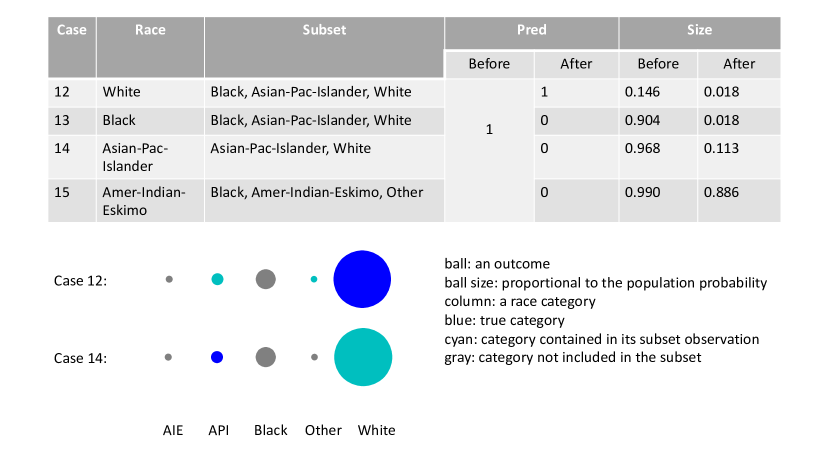
Task: Click the Case 14 row label
Action: pyautogui.click(x=80, y=358)
